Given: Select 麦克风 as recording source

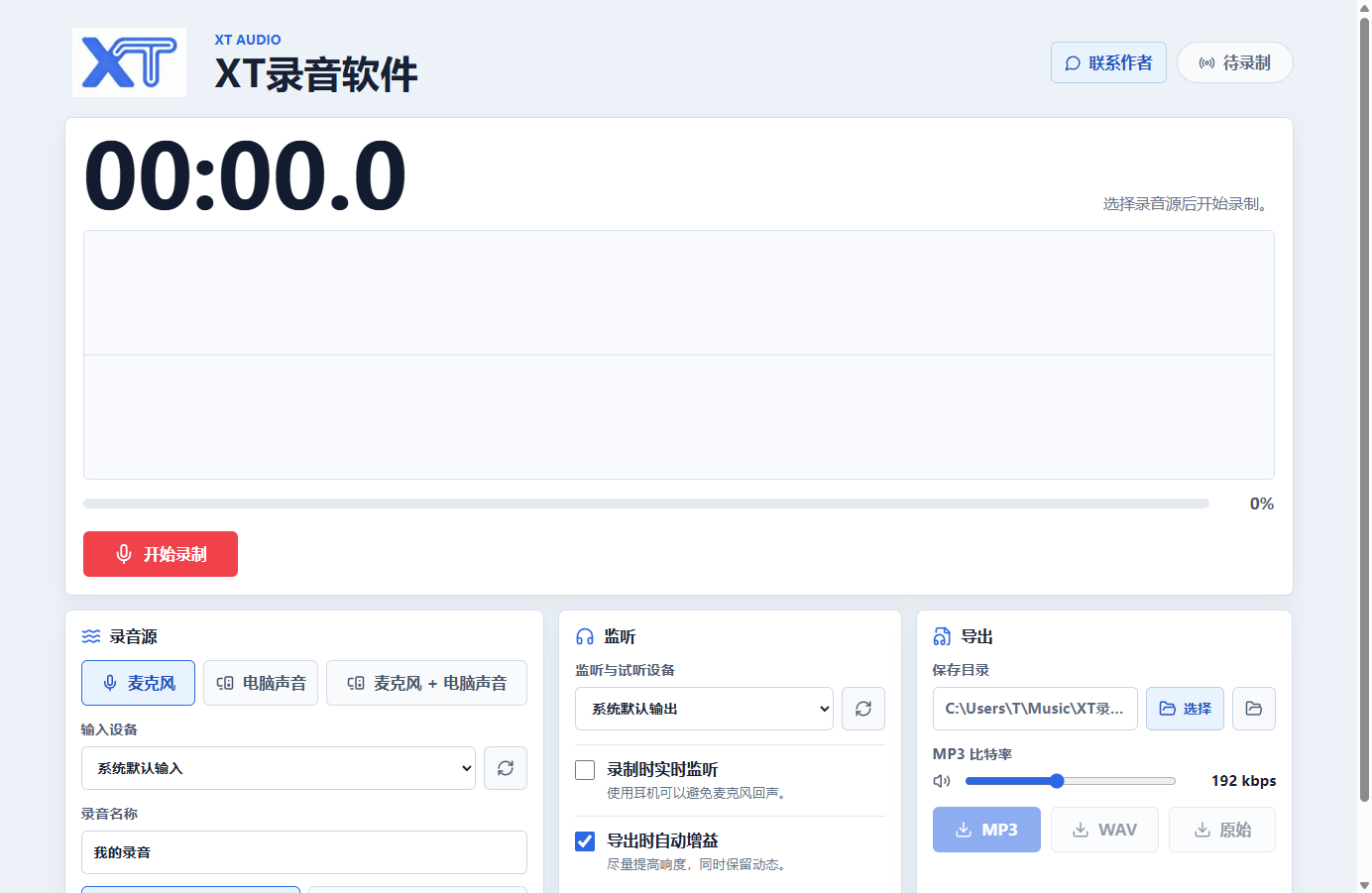Looking at the screenshot, I should (x=138, y=683).
